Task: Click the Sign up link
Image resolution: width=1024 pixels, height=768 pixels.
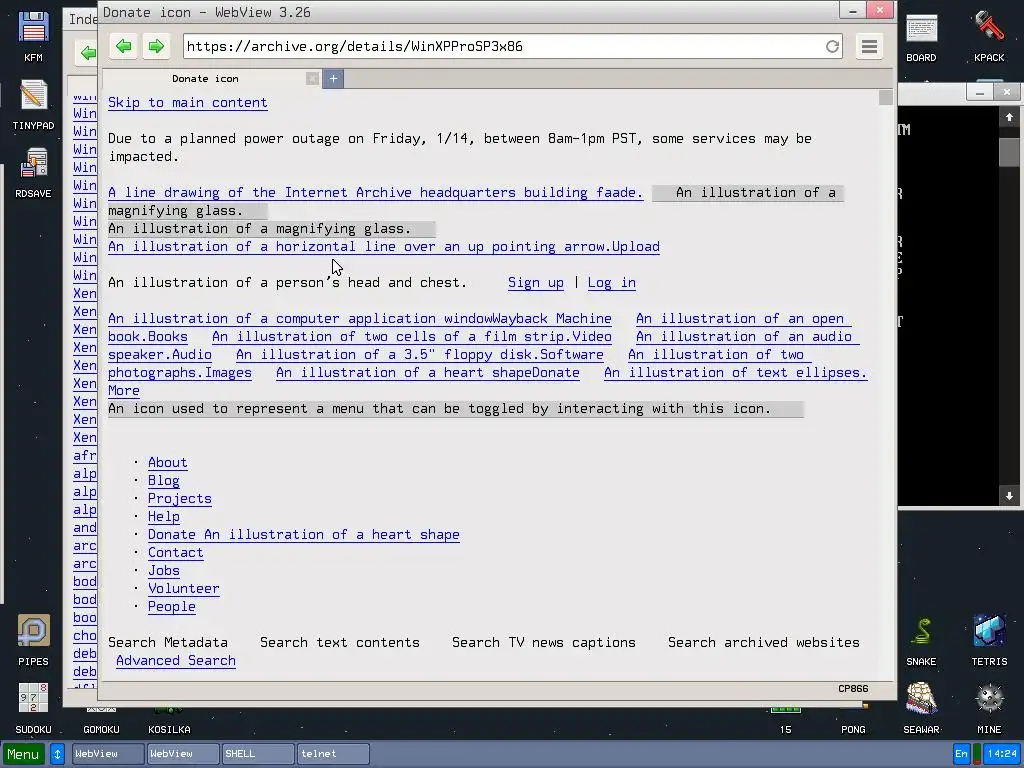Action: pos(536,283)
